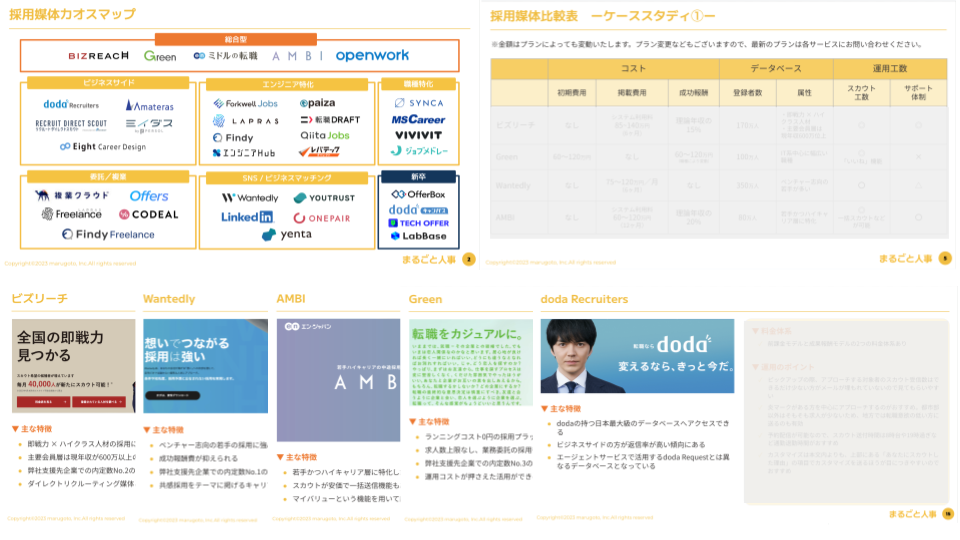Click the 新卒 category header
The width and height of the screenshot is (960, 540).
pos(418,177)
